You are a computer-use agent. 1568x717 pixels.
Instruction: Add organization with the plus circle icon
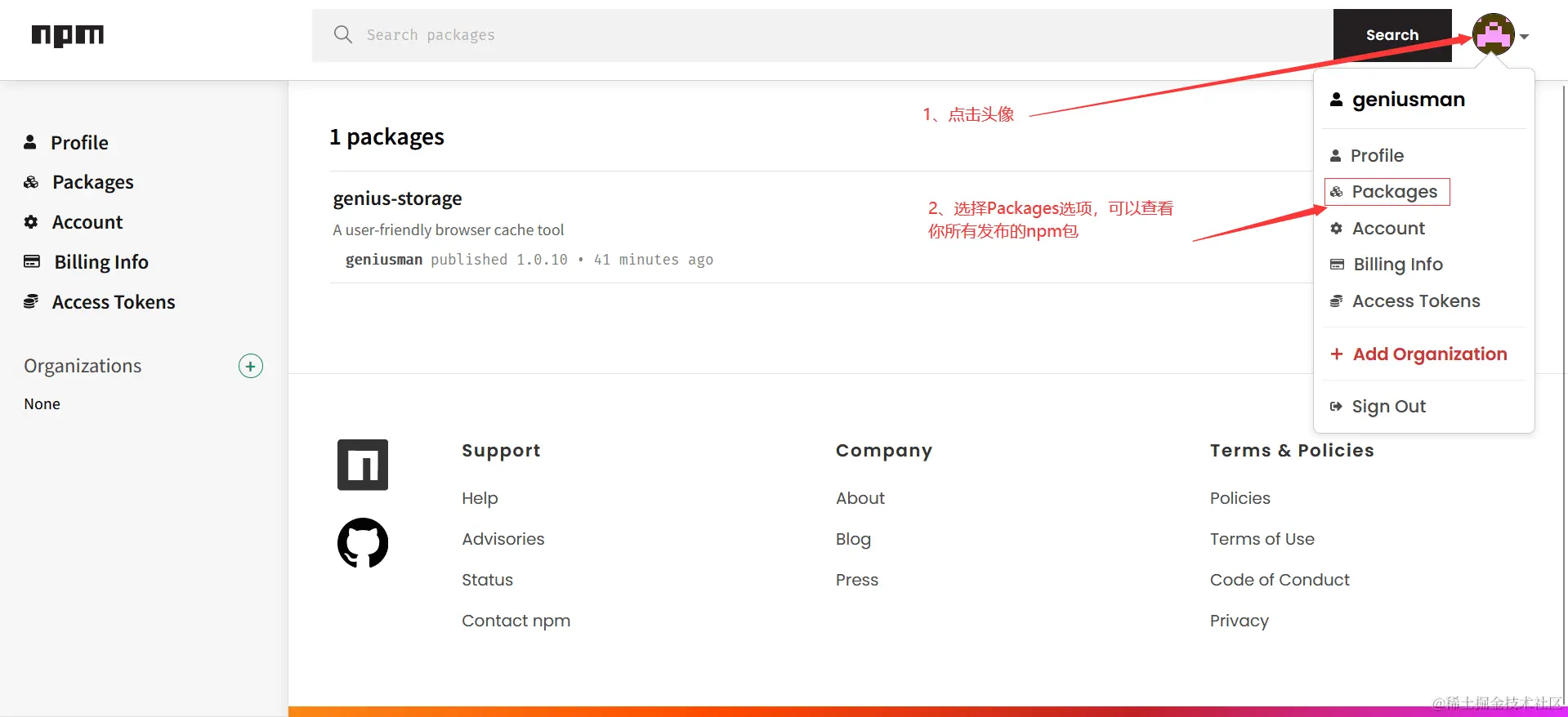pyautogui.click(x=251, y=366)
